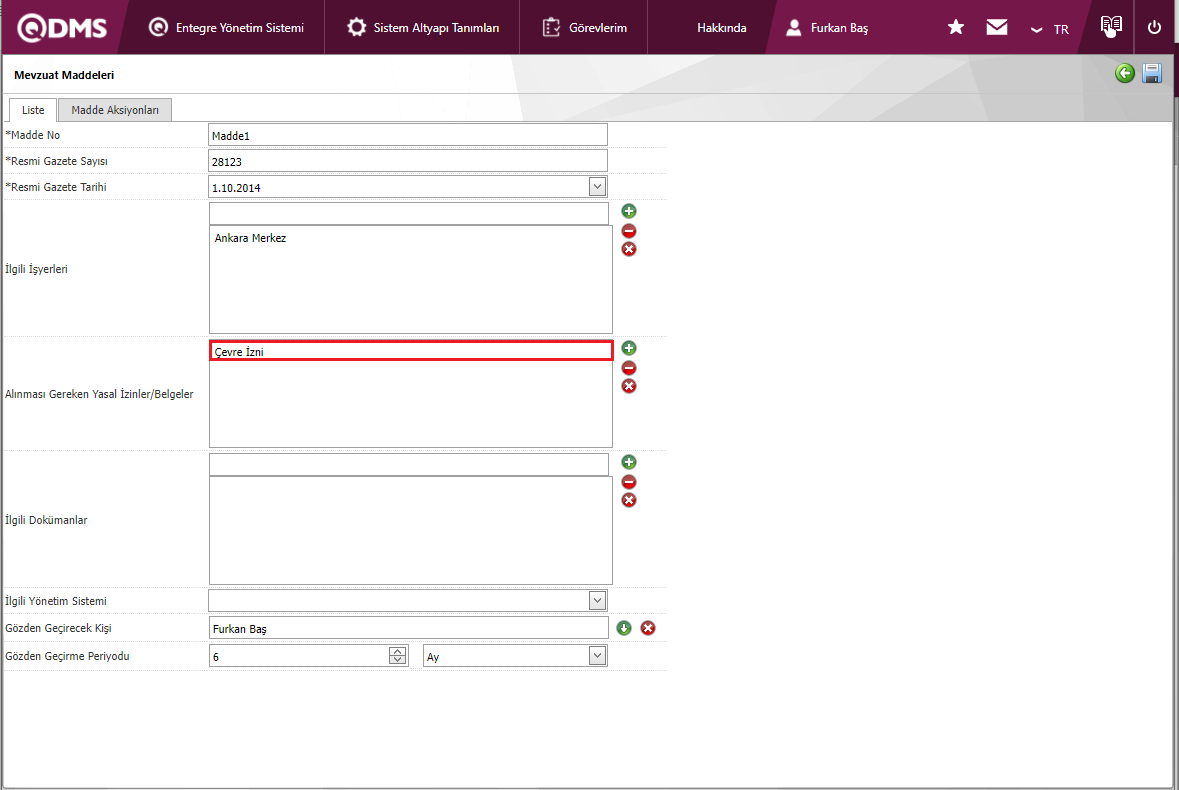
Task: Add item to İlgili İşyerleri
Action: (629, 211)
